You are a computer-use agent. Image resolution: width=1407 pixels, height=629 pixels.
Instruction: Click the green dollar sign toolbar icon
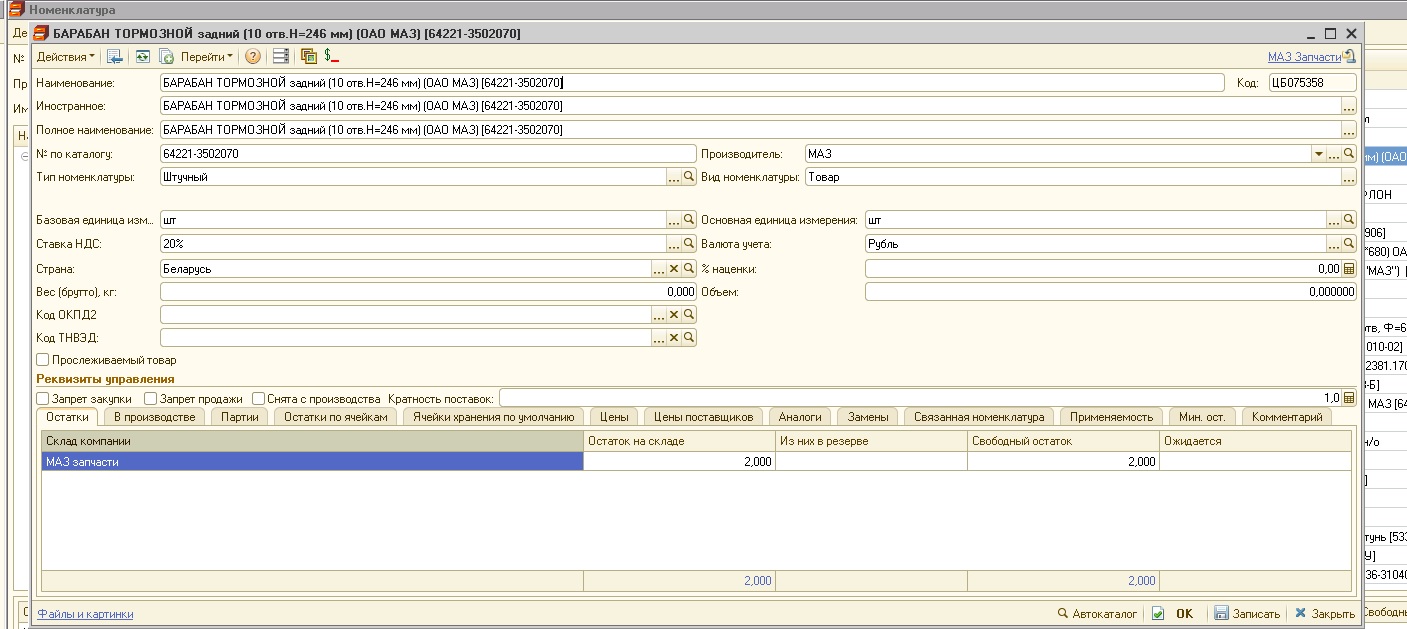[x=331, y=57]
